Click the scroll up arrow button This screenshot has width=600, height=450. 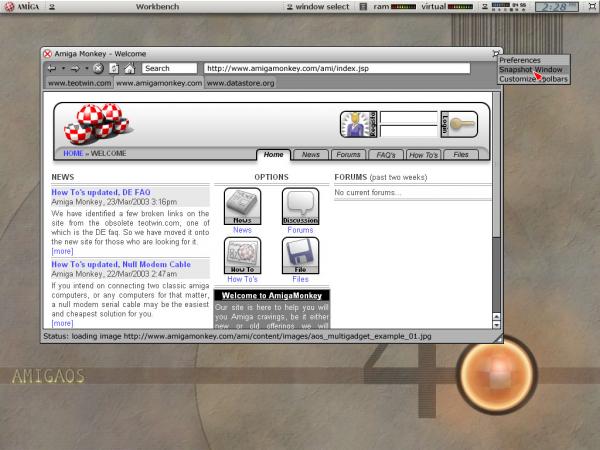[496, 316]
